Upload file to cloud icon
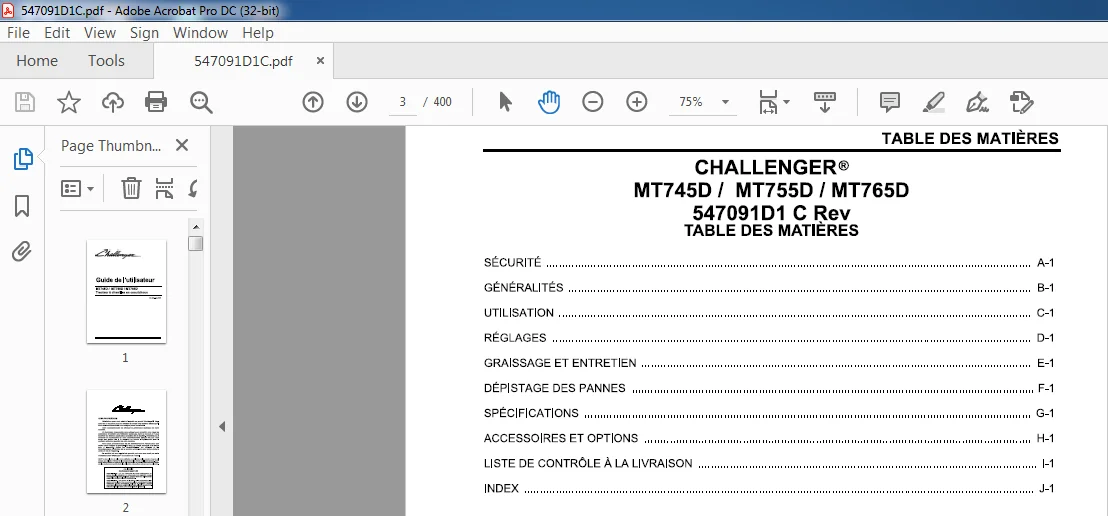Image resolution: width=1108 pixels, height=516 pixels. tap(112, 102)
